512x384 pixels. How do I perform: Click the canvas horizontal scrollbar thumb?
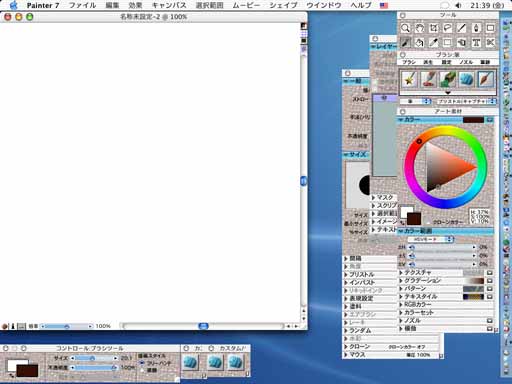click(x=203, y=326)
